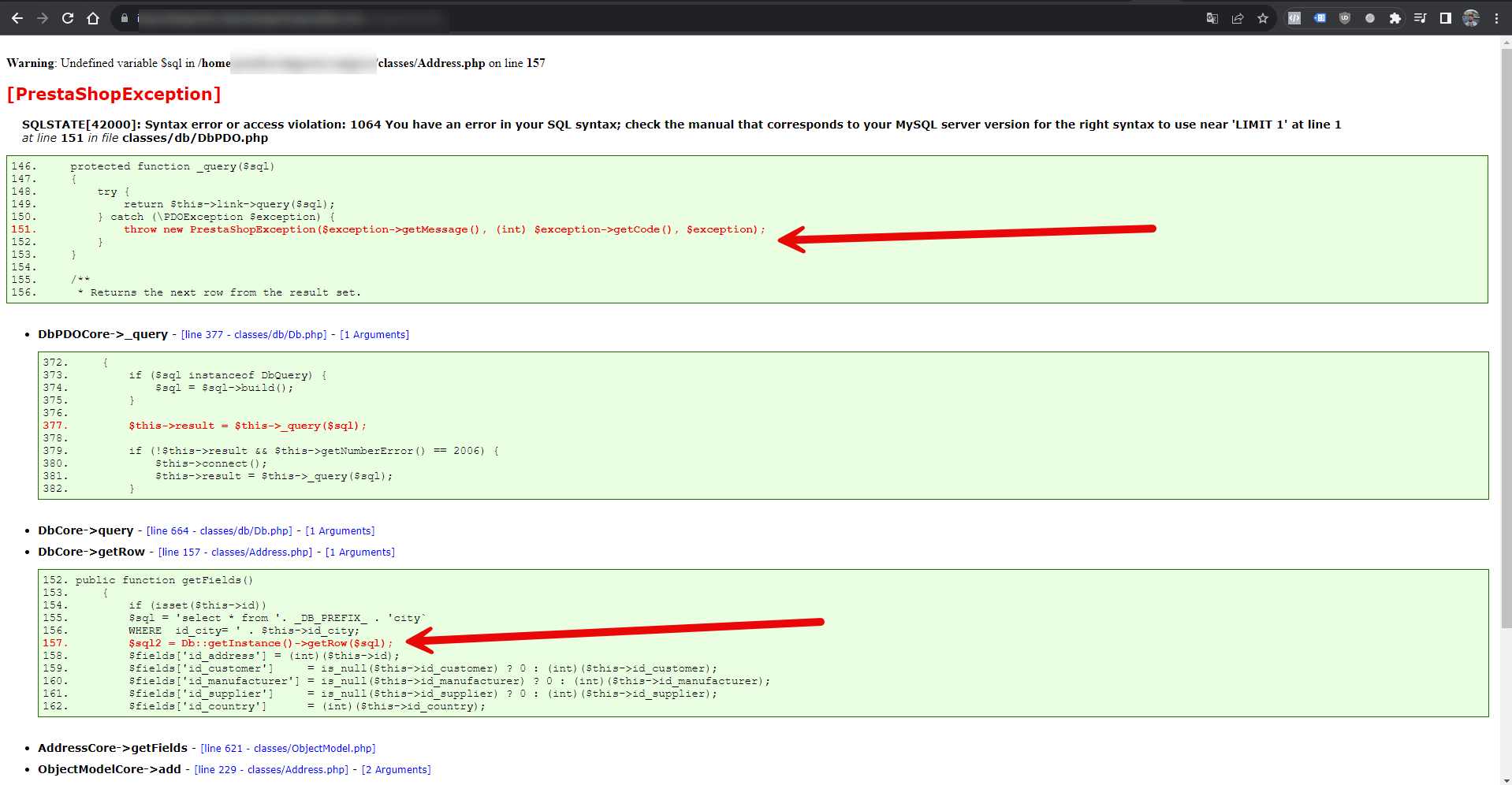1512x785 pixels.
Task: Open Chrome's three-dot menu
Action: click(1496, 18)
